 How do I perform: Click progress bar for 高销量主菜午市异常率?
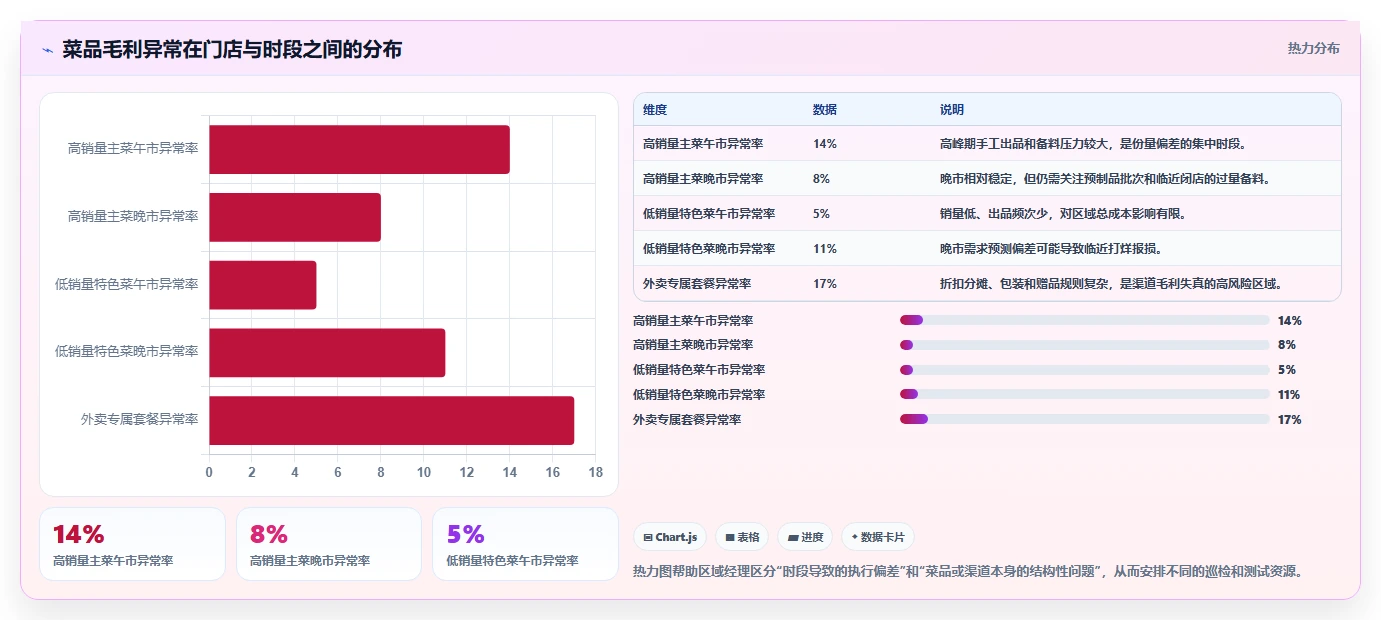click(1084, 320)
